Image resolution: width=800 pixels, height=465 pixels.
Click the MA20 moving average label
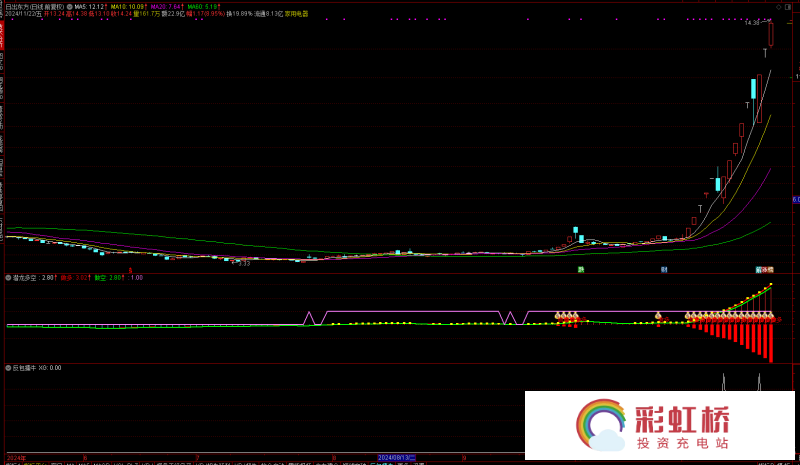[x=166, y=5]
